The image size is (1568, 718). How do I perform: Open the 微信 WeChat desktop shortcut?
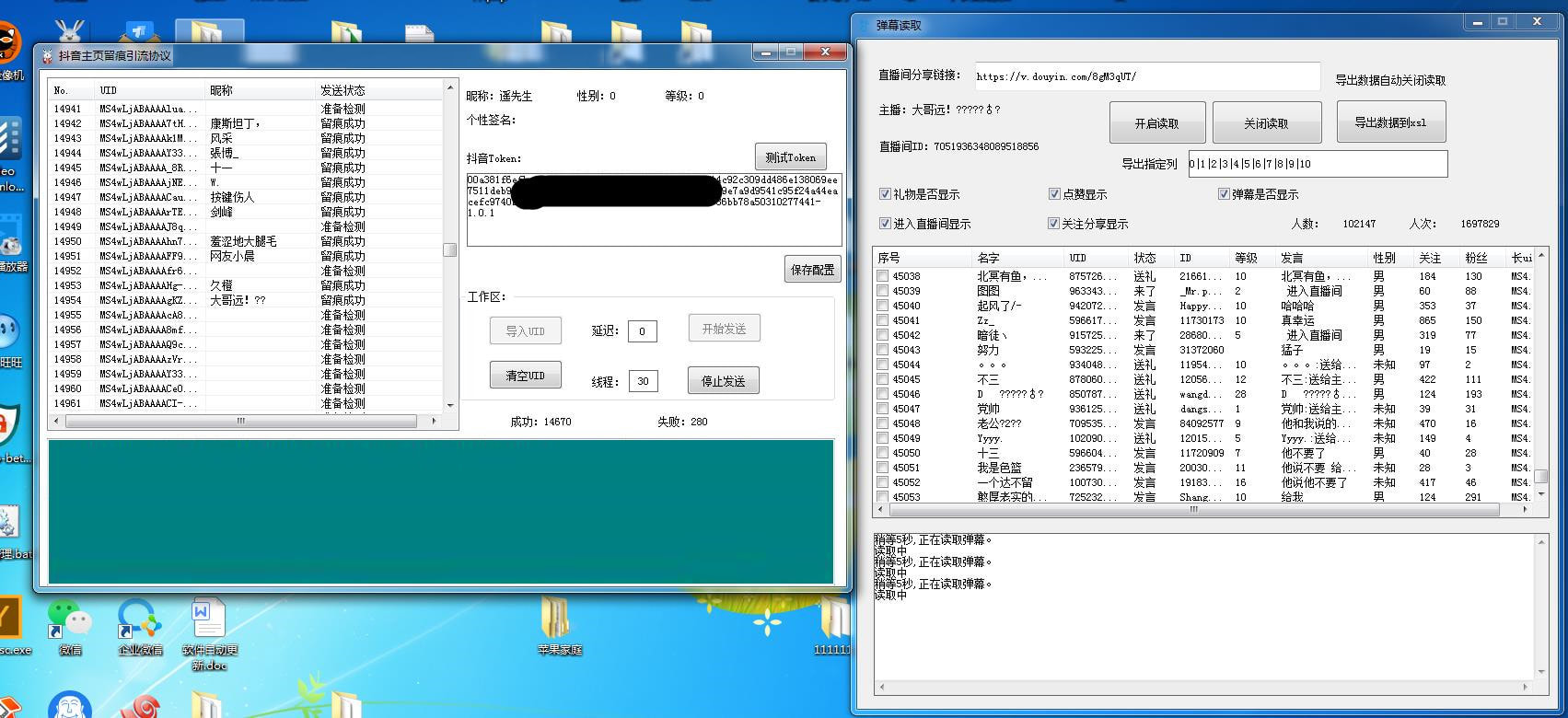[x=70, y=626]
